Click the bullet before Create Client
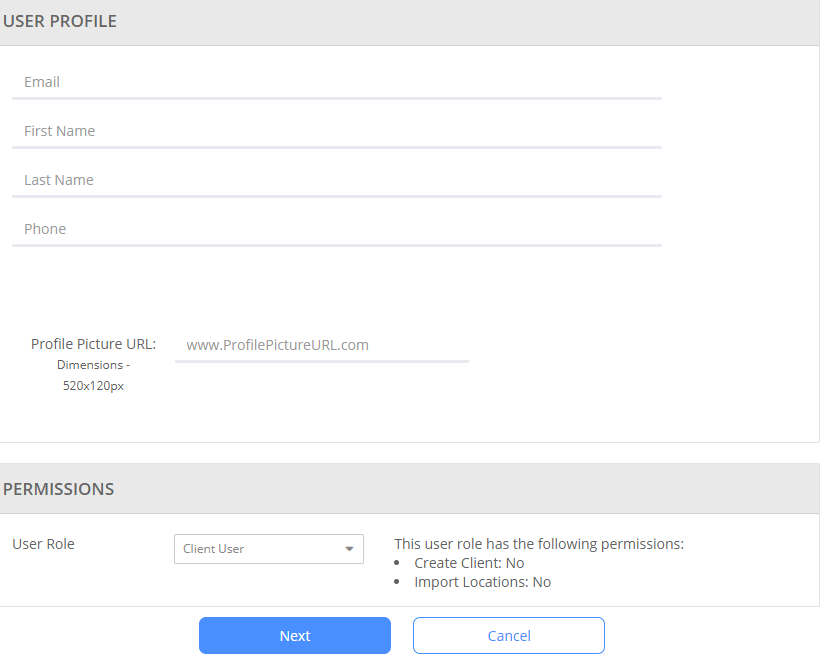This screenshot has height=663, width=839. click(396, 563)
